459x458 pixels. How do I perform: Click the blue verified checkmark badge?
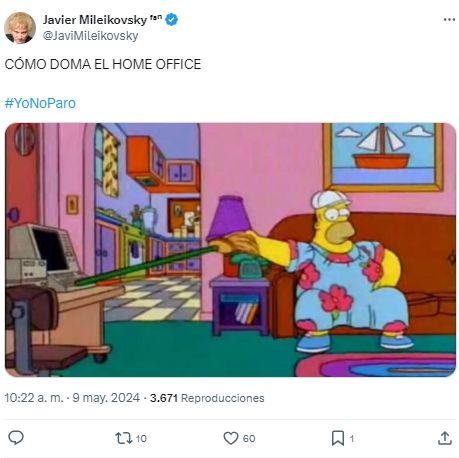click(172, 20)
